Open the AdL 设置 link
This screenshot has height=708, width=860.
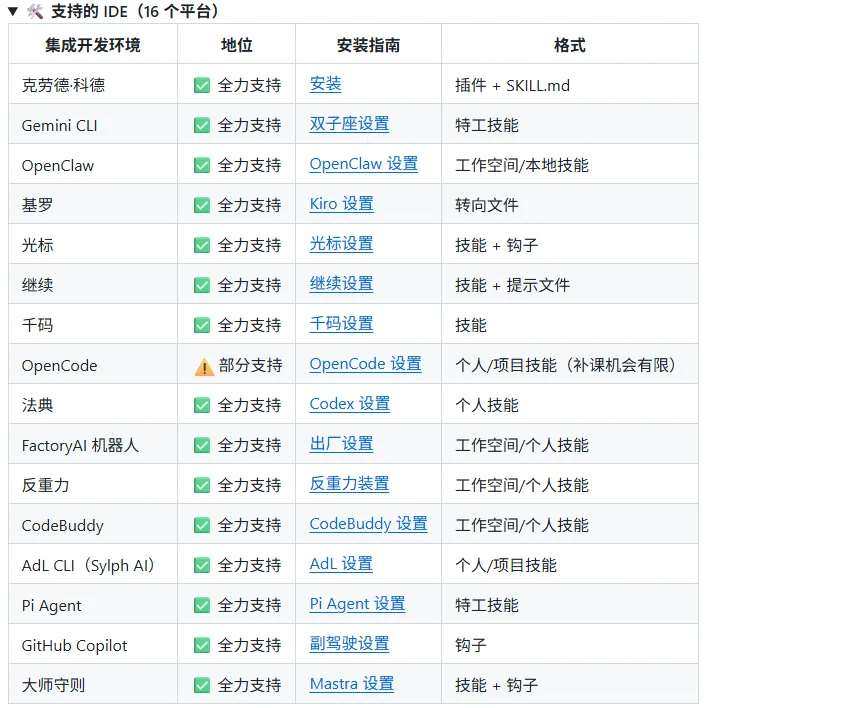341,564
